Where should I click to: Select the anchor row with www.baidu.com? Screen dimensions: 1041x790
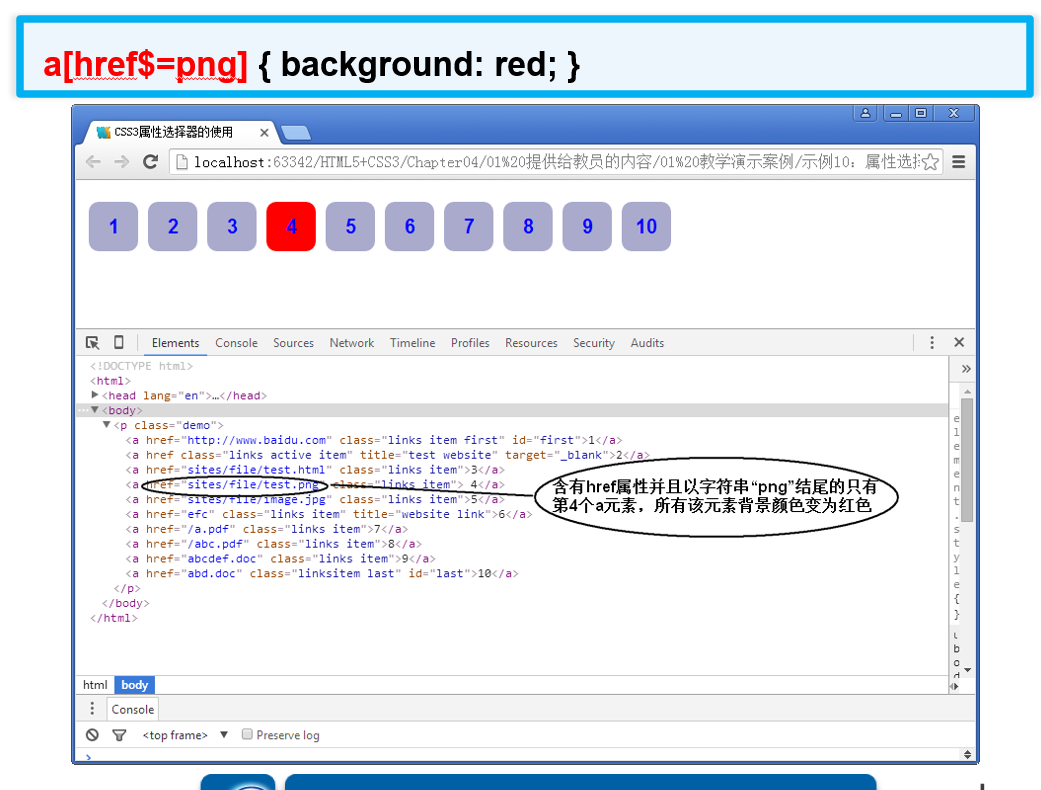click(374, 440)
